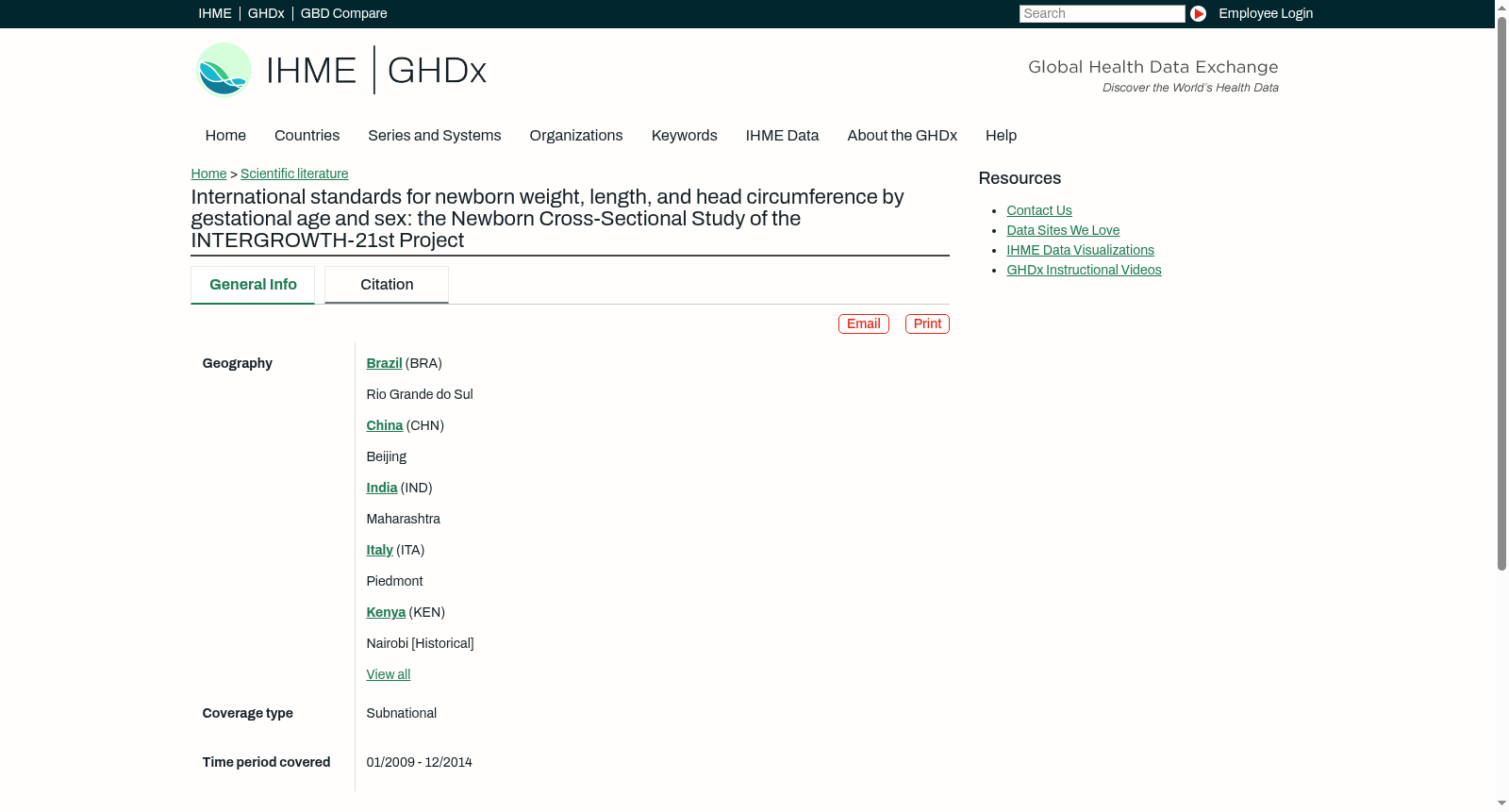Open Contact Us resource link

pos(1039,210)
